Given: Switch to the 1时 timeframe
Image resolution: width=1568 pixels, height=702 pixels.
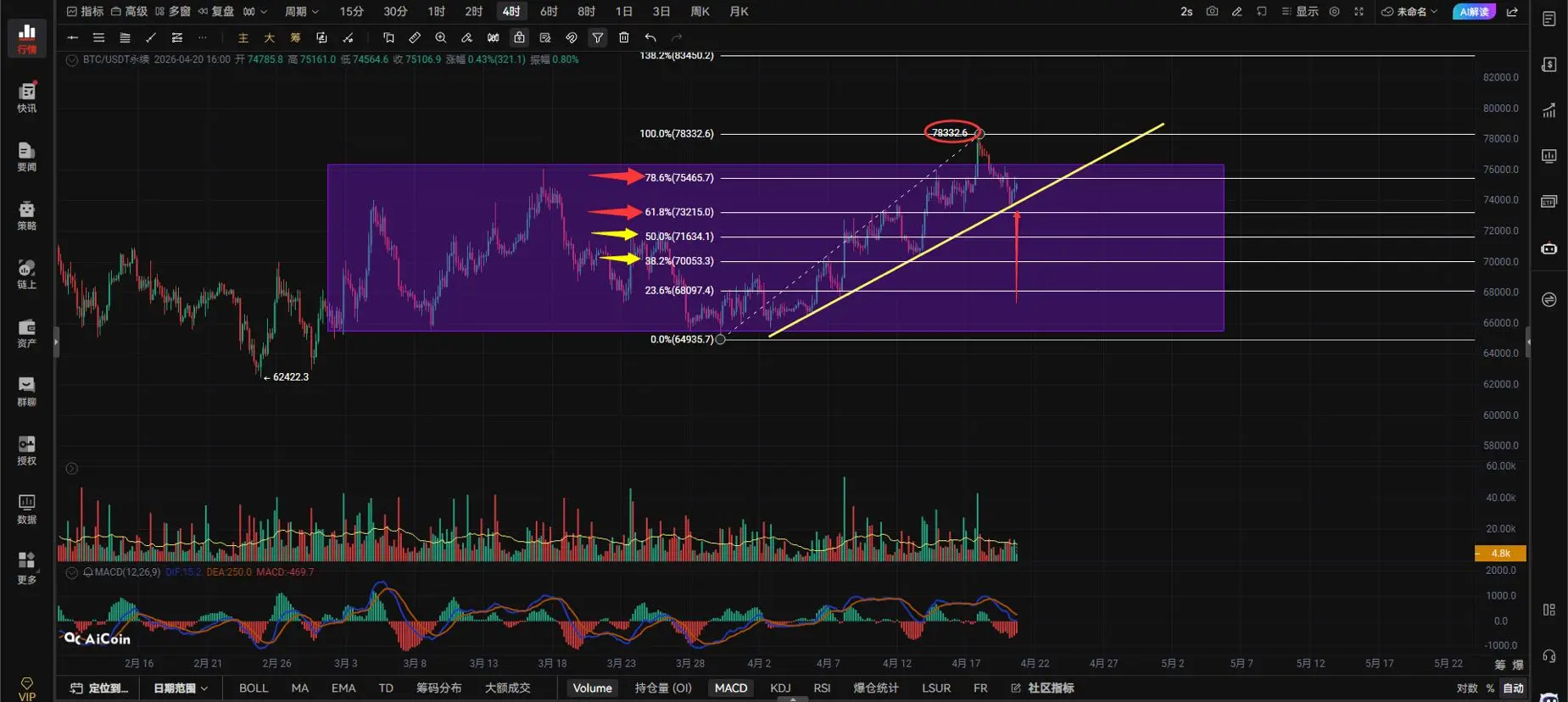Looking at the screenshot, I should 437,12.
